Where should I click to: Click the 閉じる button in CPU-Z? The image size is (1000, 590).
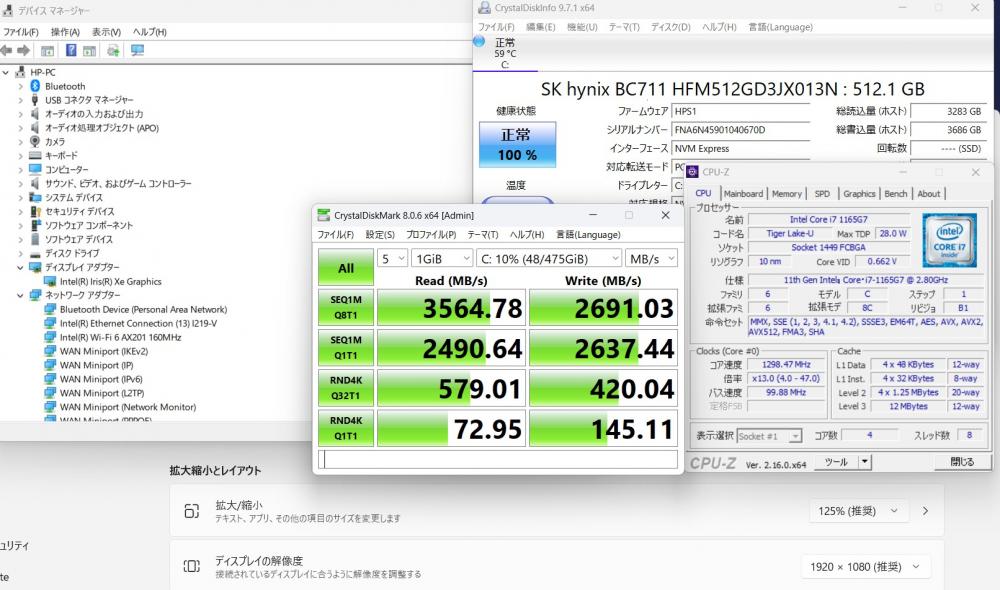coord(961,462)
